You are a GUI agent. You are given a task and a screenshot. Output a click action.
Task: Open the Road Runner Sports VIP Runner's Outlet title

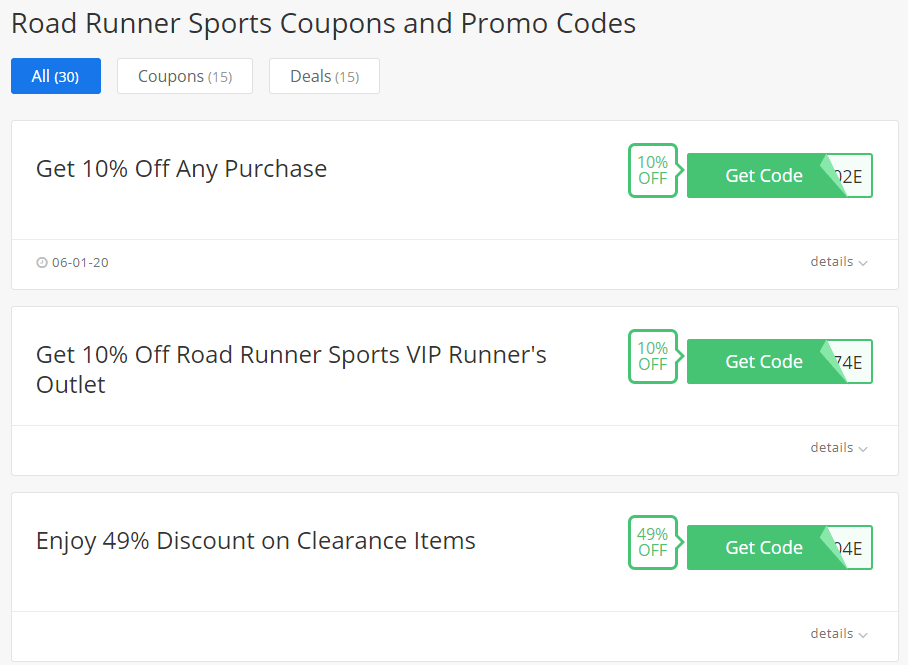pos(291,370)
